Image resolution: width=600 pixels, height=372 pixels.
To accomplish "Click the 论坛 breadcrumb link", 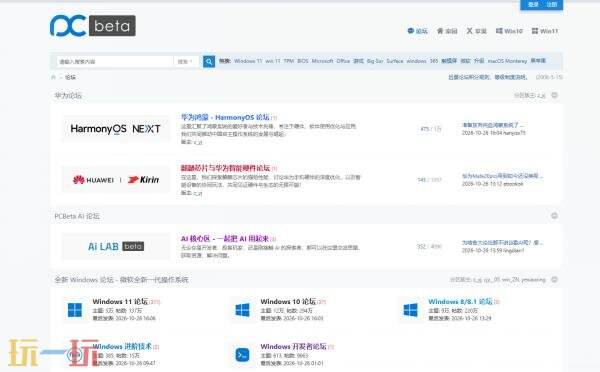I will point(70,77).
